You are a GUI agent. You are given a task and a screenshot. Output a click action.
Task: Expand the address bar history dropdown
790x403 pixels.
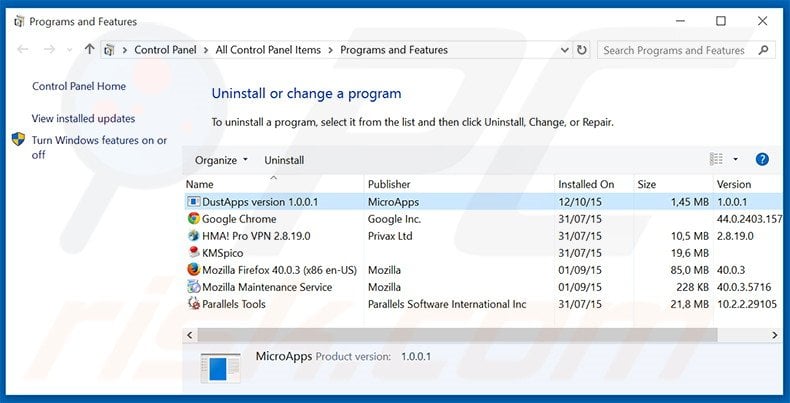[565, 50]
